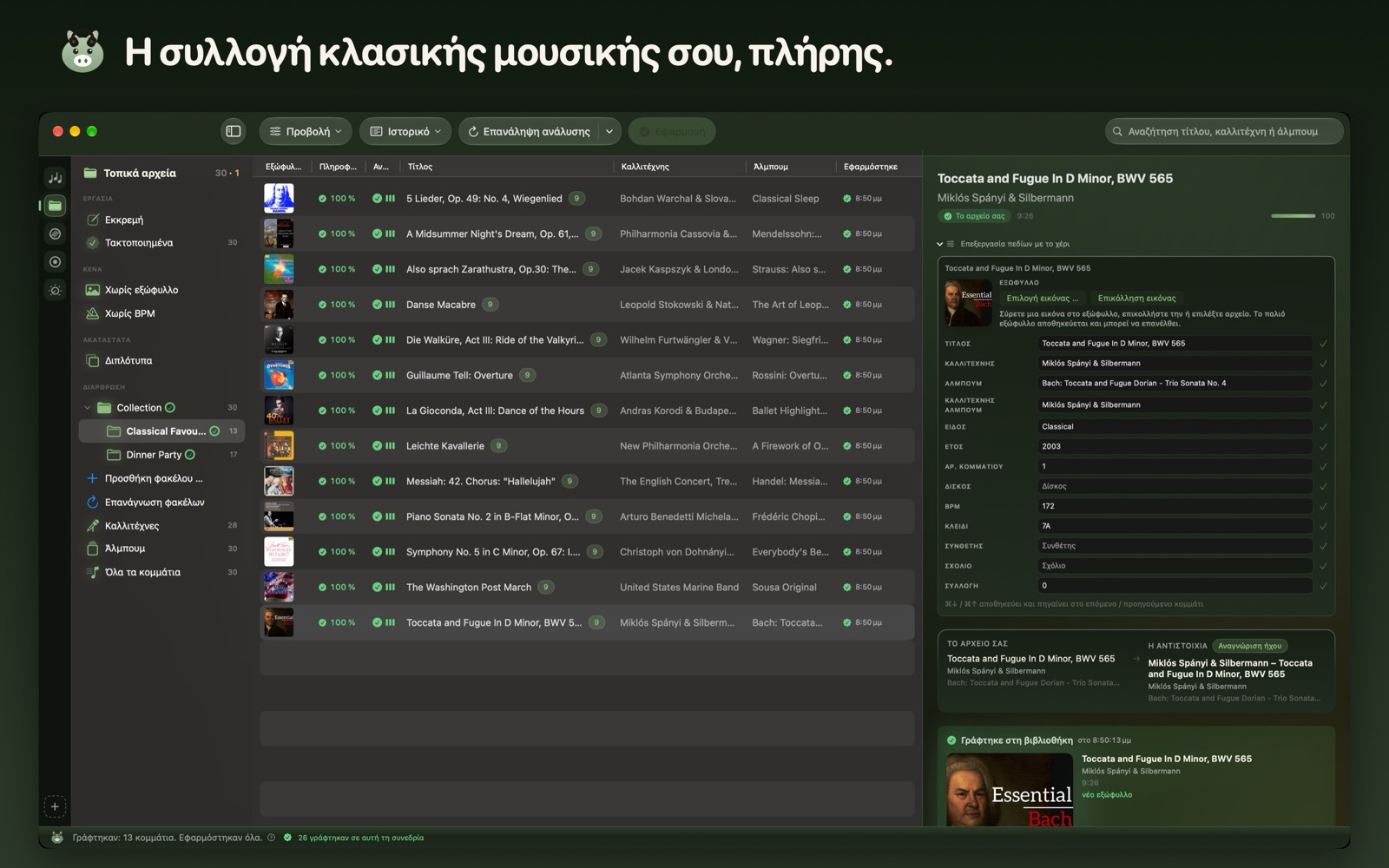Click the ΤΙΤΛΟΣ field checkmark

pos(1323,344)
